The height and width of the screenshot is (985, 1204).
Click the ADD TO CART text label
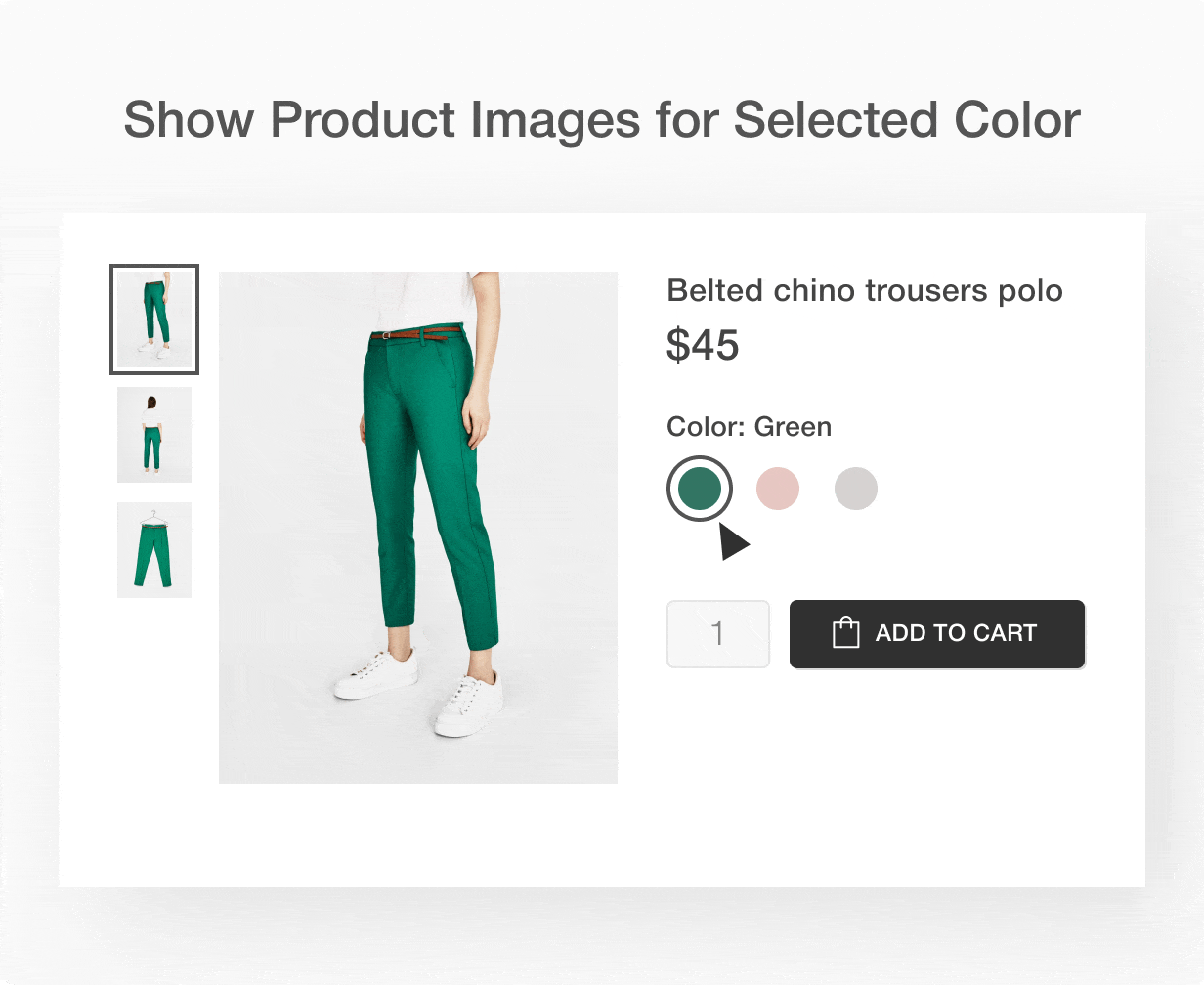(956, 633)
